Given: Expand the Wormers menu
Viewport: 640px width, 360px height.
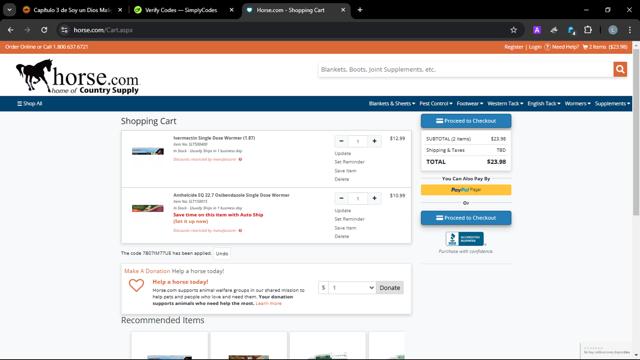Looking at the screenshot, I should pos(577,104).
